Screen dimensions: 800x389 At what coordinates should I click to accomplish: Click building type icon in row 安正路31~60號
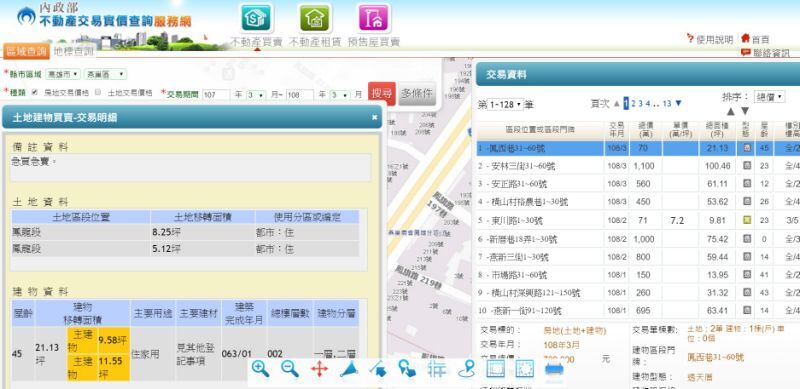coord(747,184)
